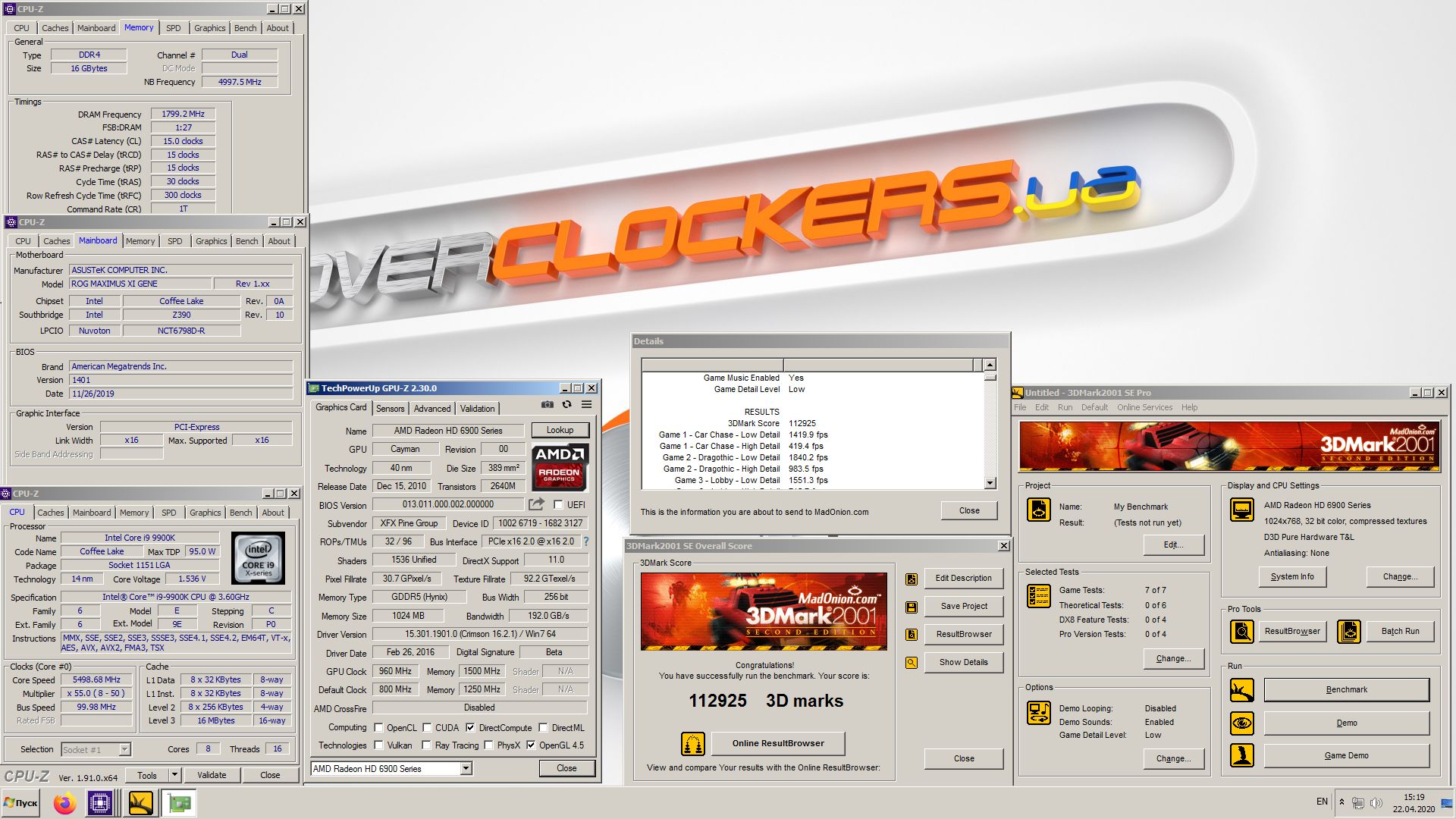The height and width of the screenshot is (819, 1456).
Task: Click the Save Project floppy icon
Action: (x=912, y=607)
